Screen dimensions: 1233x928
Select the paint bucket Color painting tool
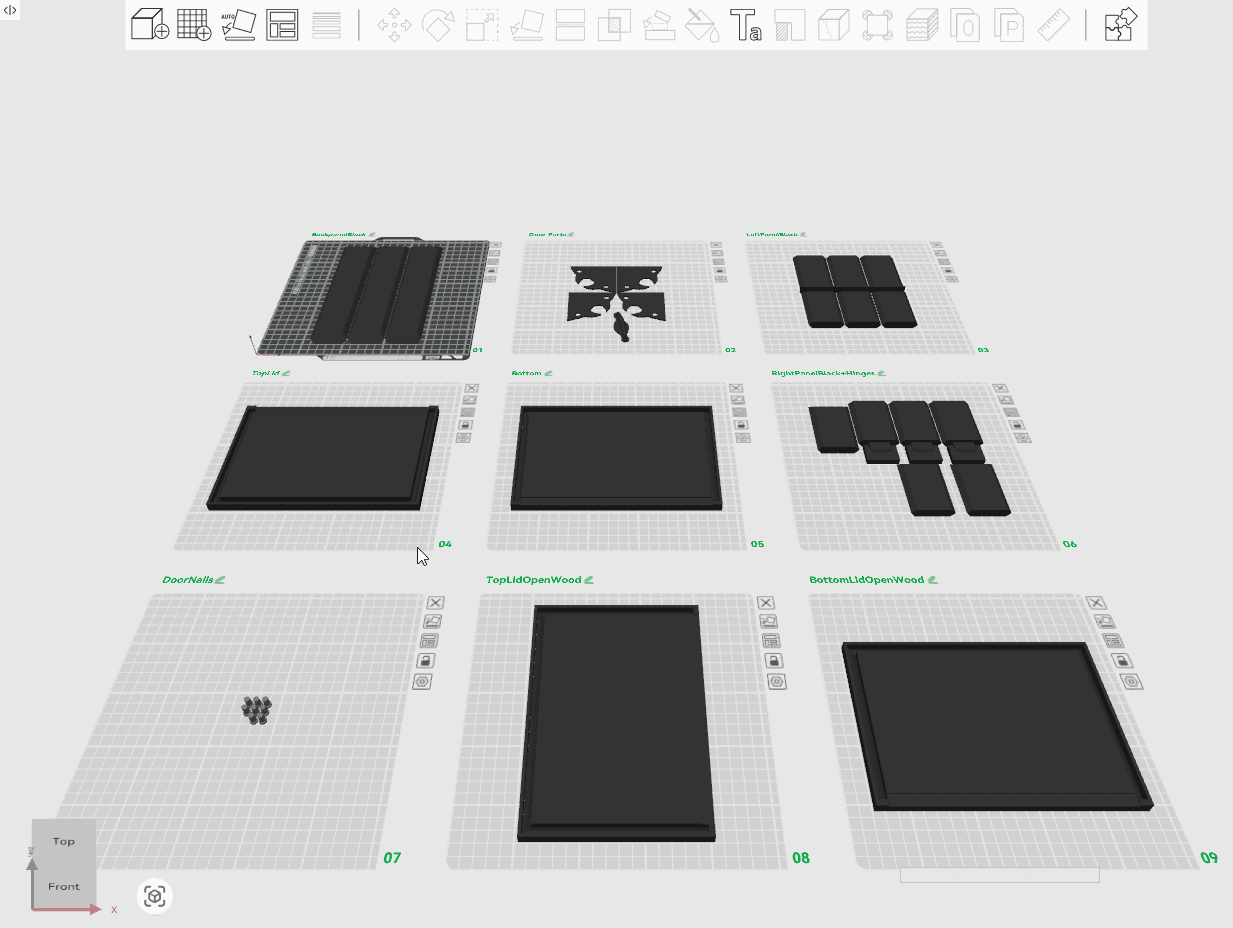click(x=702, y=25)
